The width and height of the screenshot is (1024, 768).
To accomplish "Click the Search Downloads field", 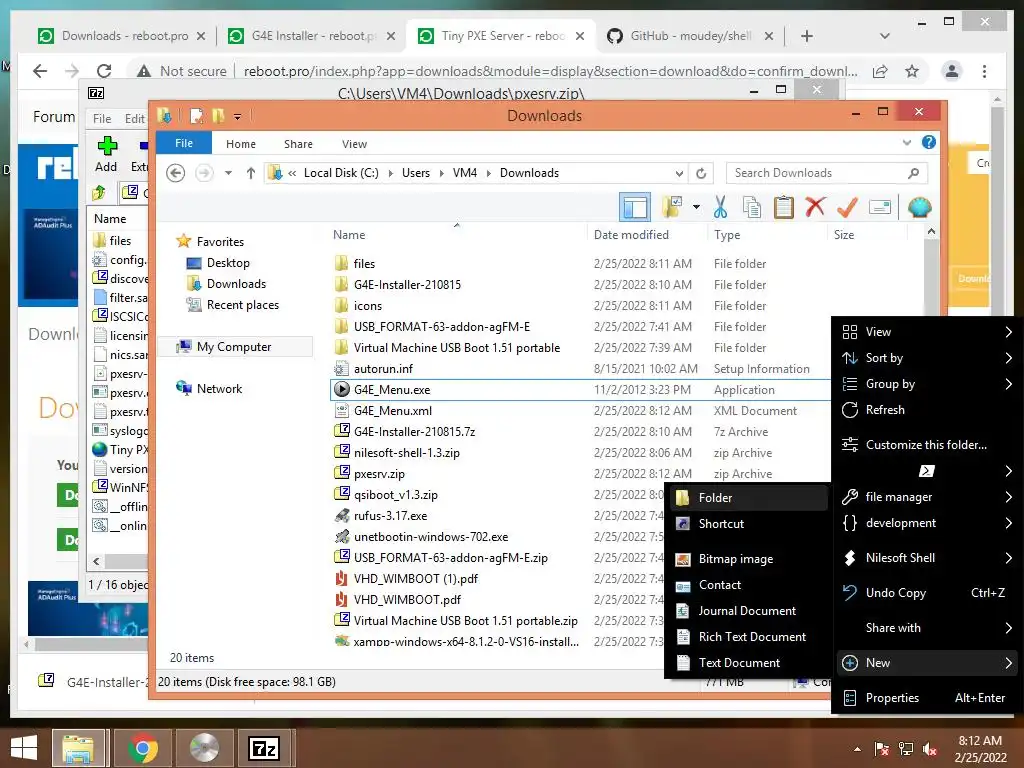I will point(826,173).
